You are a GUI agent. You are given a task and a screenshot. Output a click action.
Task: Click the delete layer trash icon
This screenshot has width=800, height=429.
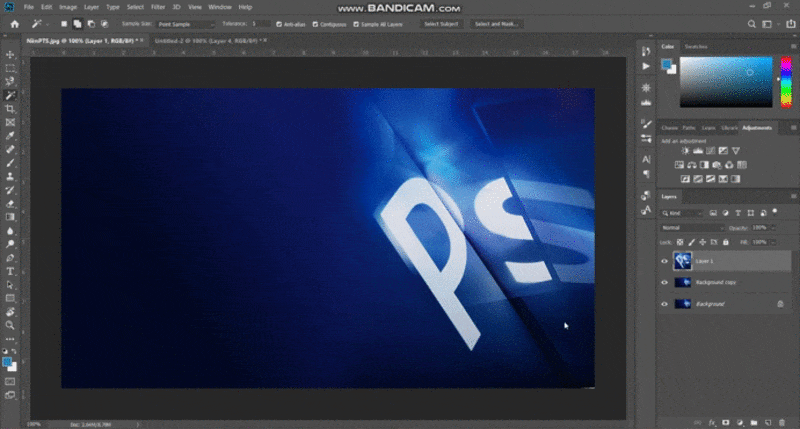782,423
